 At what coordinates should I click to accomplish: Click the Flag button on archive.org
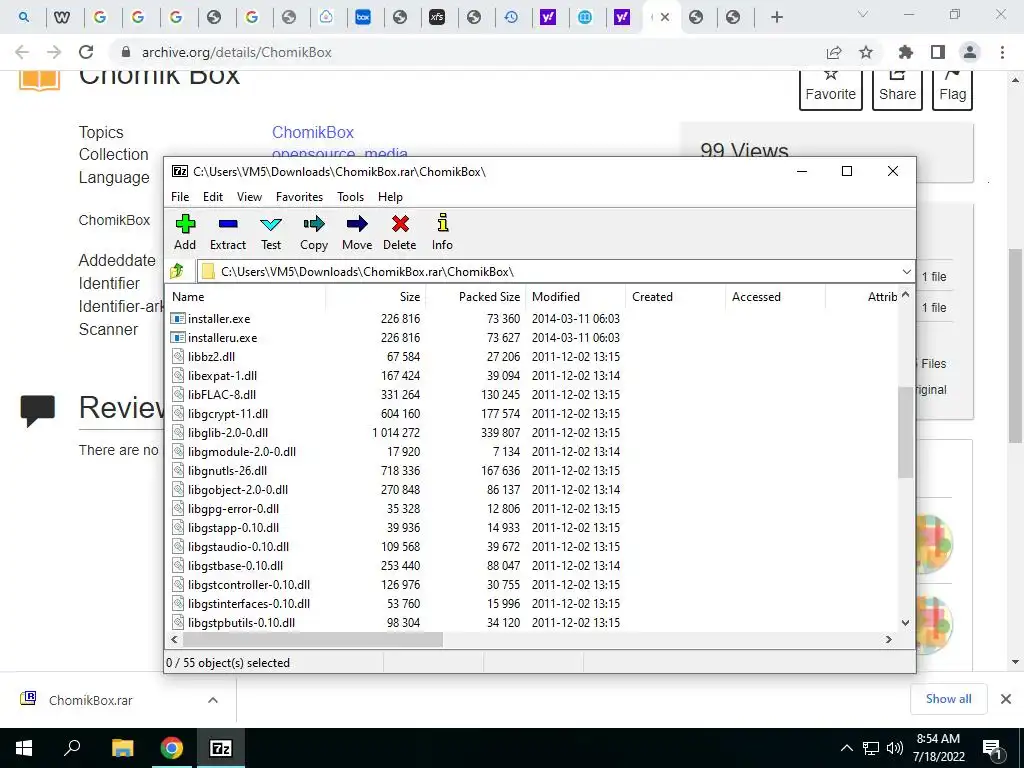point(952,89)
